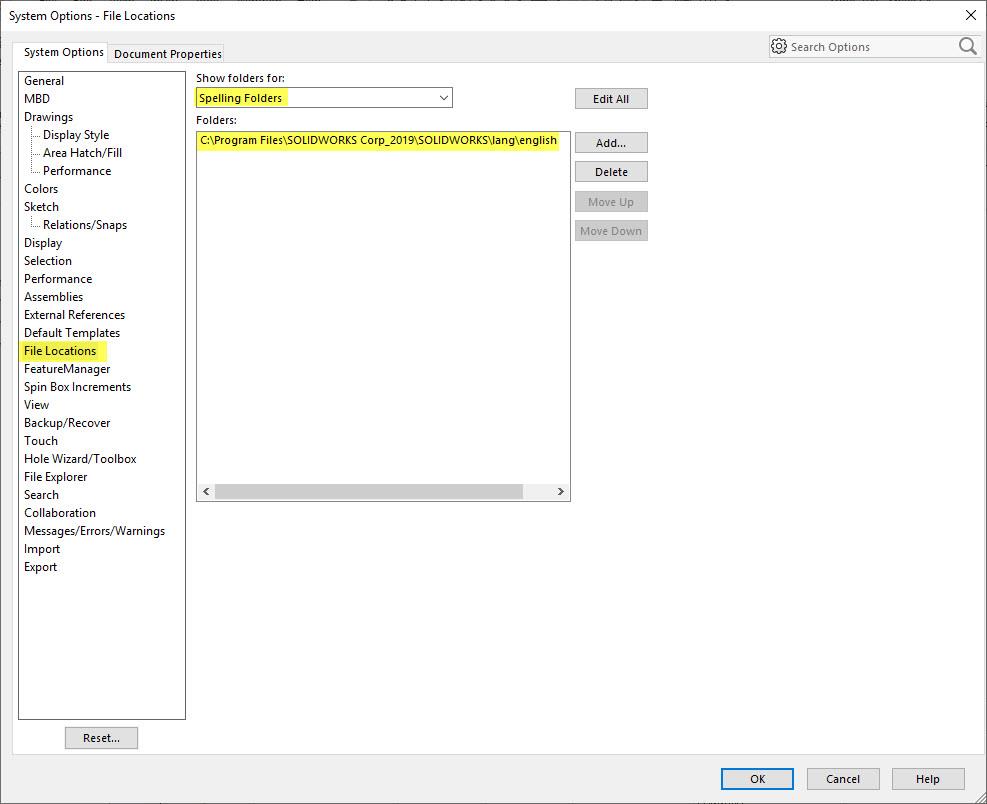This screenshot has height=804, width=987.
Task: Delete the selected folder path
Action: pyautogui.click(x=610, y=171)
